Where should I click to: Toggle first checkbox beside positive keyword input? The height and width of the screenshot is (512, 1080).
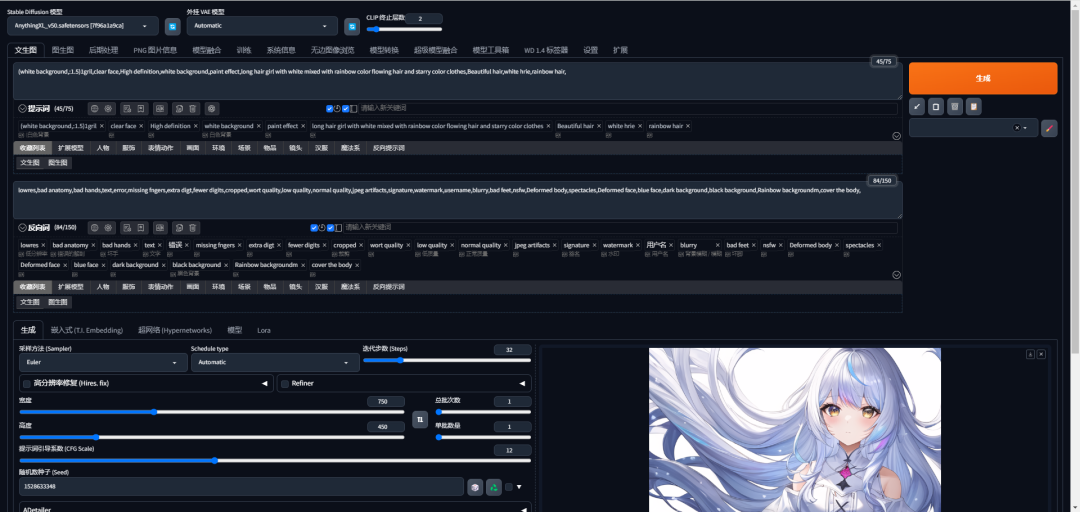click(x=330, y=109)
